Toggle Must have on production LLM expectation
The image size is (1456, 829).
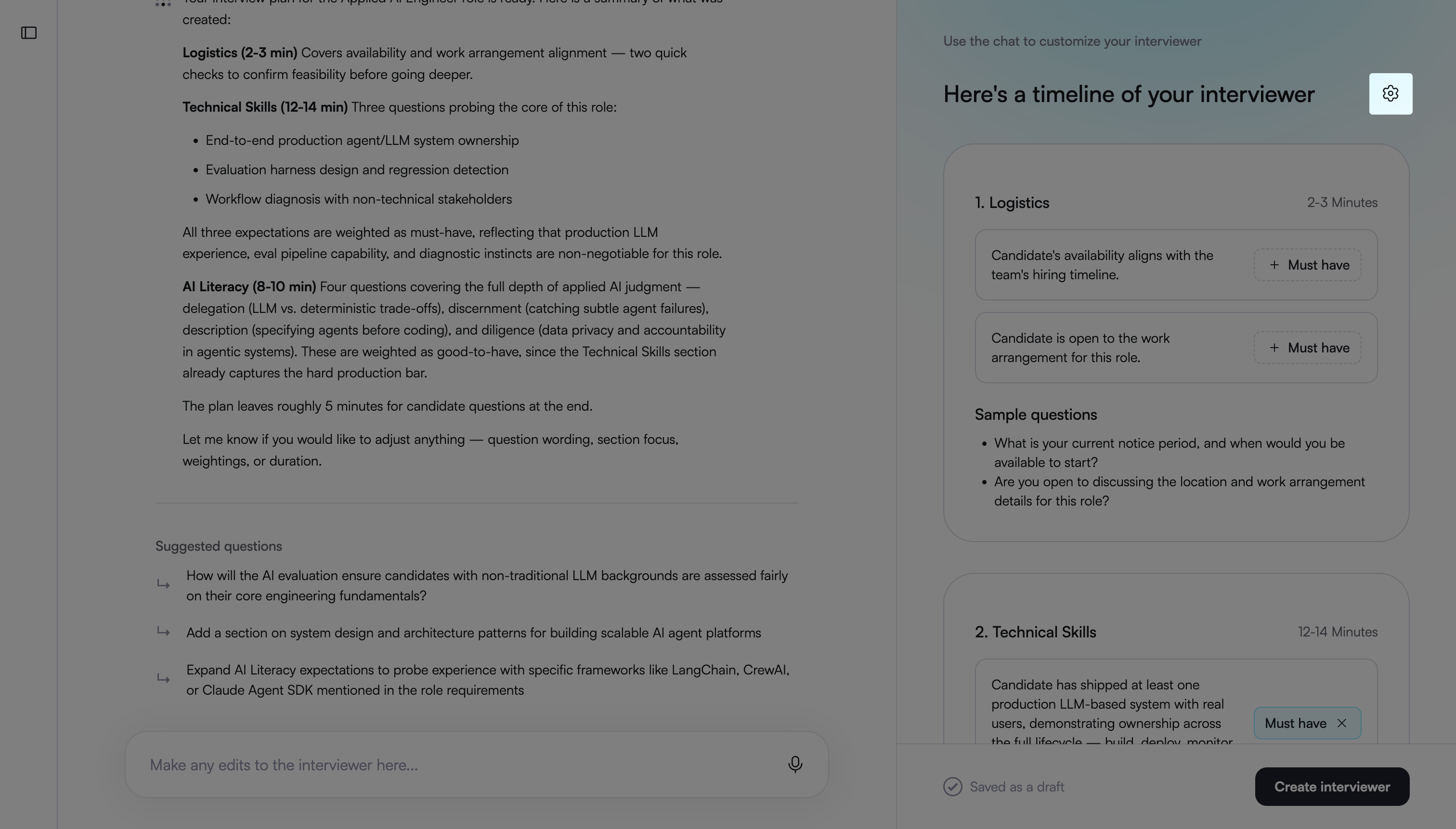pos(1307,723)
